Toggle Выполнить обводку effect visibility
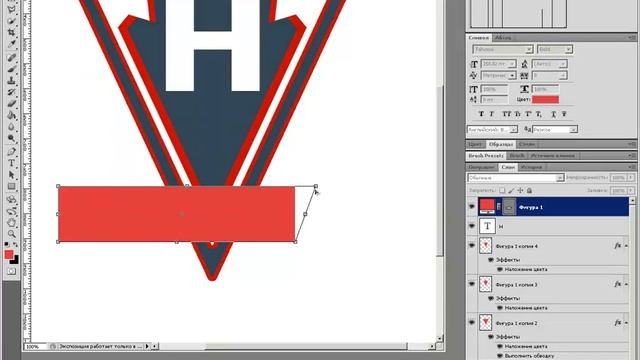Image resolution: width=640 pixels, height=360 pixels. (x=500, y=356)
